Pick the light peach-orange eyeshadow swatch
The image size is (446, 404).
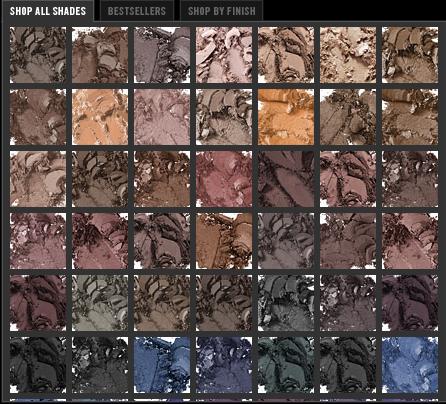100,117
